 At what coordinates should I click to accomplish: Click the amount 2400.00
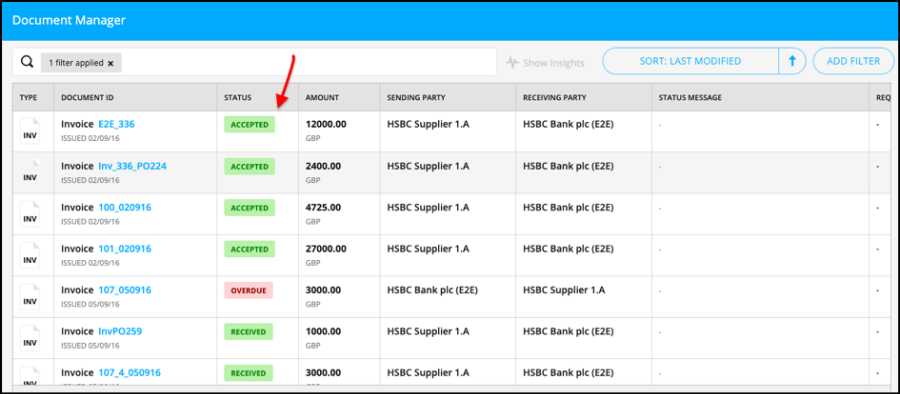pos(323,165)
